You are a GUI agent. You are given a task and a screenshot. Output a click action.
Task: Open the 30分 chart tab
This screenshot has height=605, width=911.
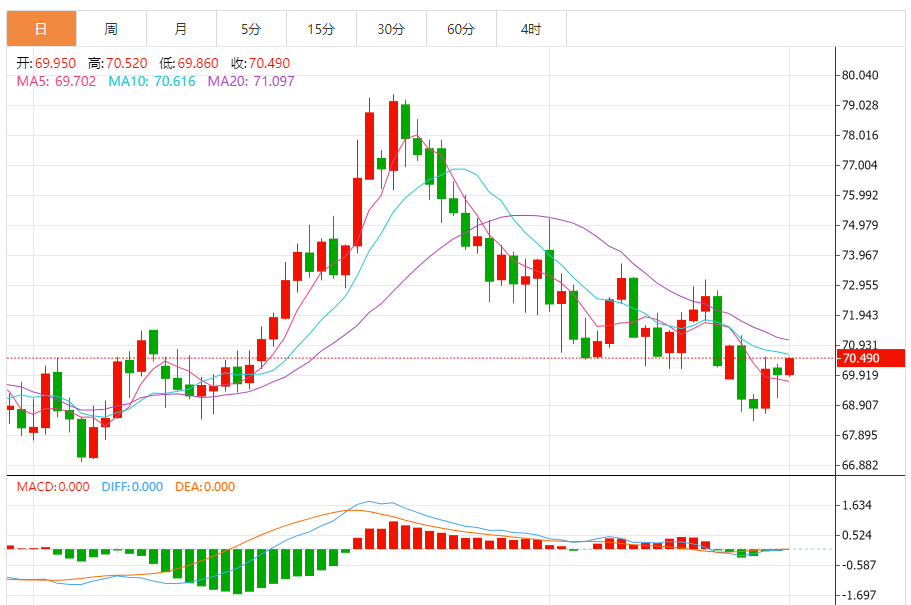point(391,28)
